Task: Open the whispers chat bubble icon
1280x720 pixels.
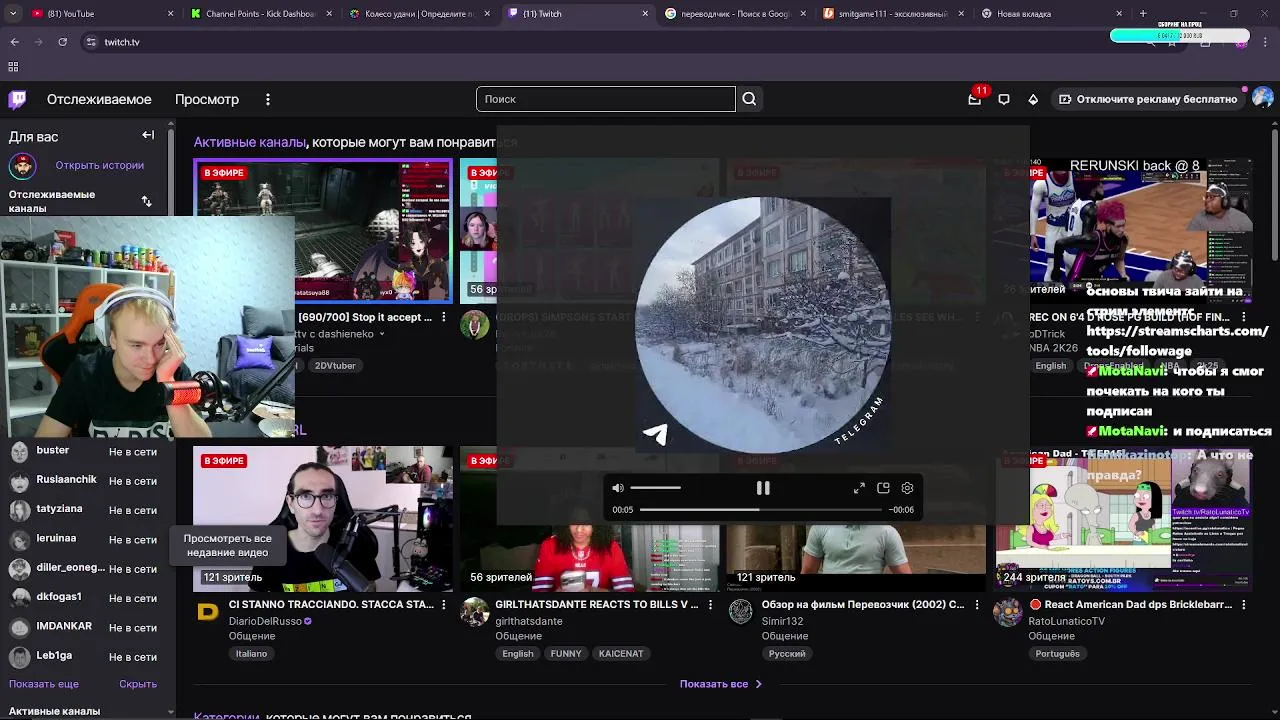Action: pyautogui.click(x=1004, y=99)
